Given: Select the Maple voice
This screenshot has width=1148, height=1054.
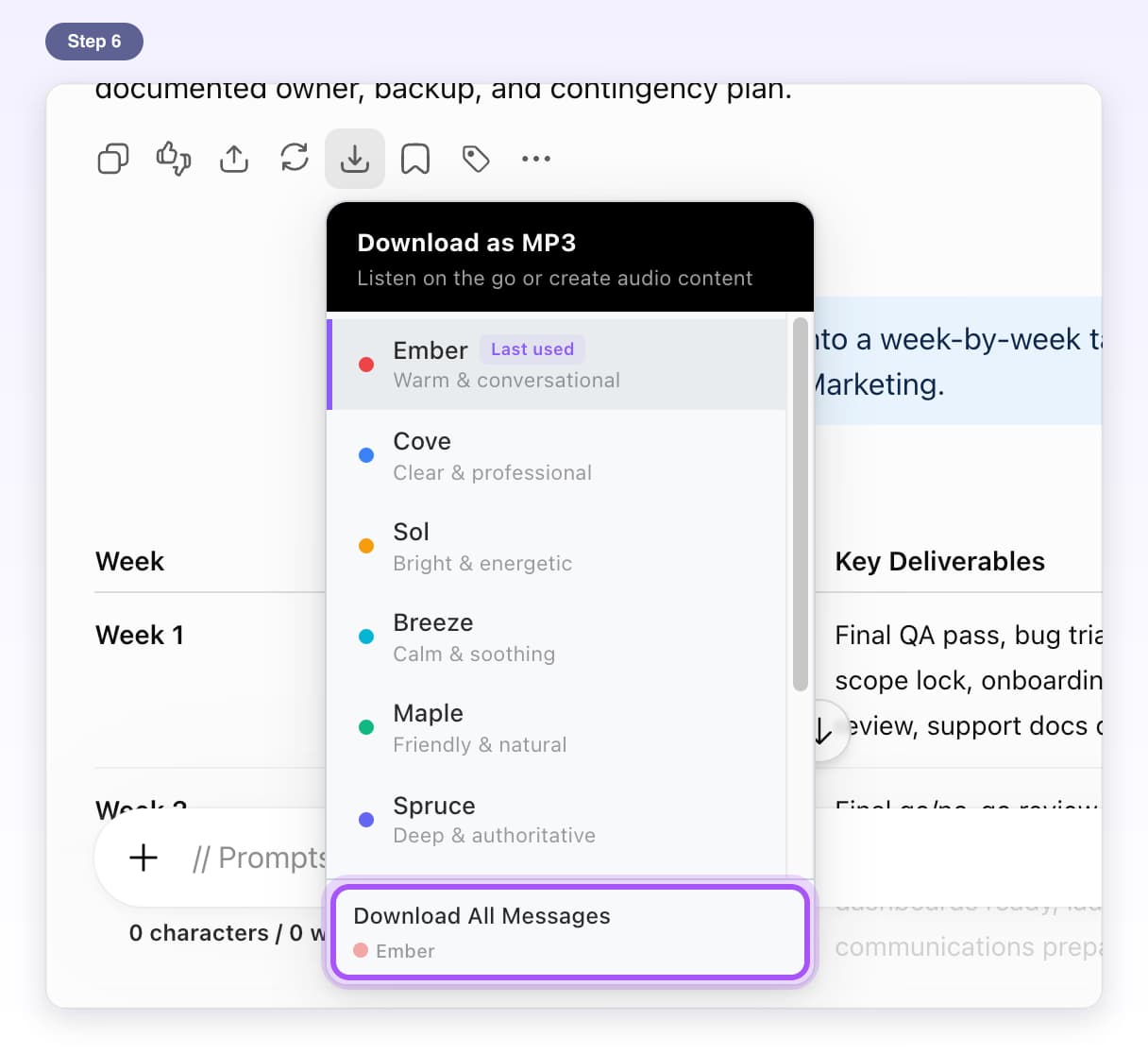Looking at the screenshot, I should click(557, 728).
